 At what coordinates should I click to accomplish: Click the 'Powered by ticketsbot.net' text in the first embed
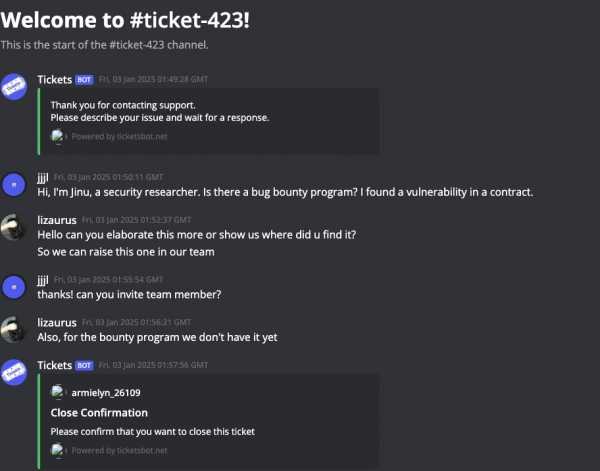click(x=119, y=137)
